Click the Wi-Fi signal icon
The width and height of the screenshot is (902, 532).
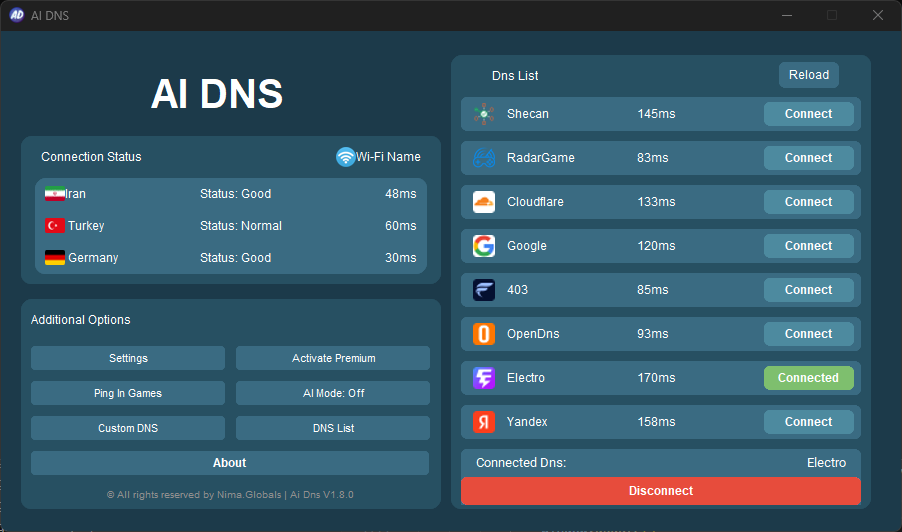(x=345, y=157)
